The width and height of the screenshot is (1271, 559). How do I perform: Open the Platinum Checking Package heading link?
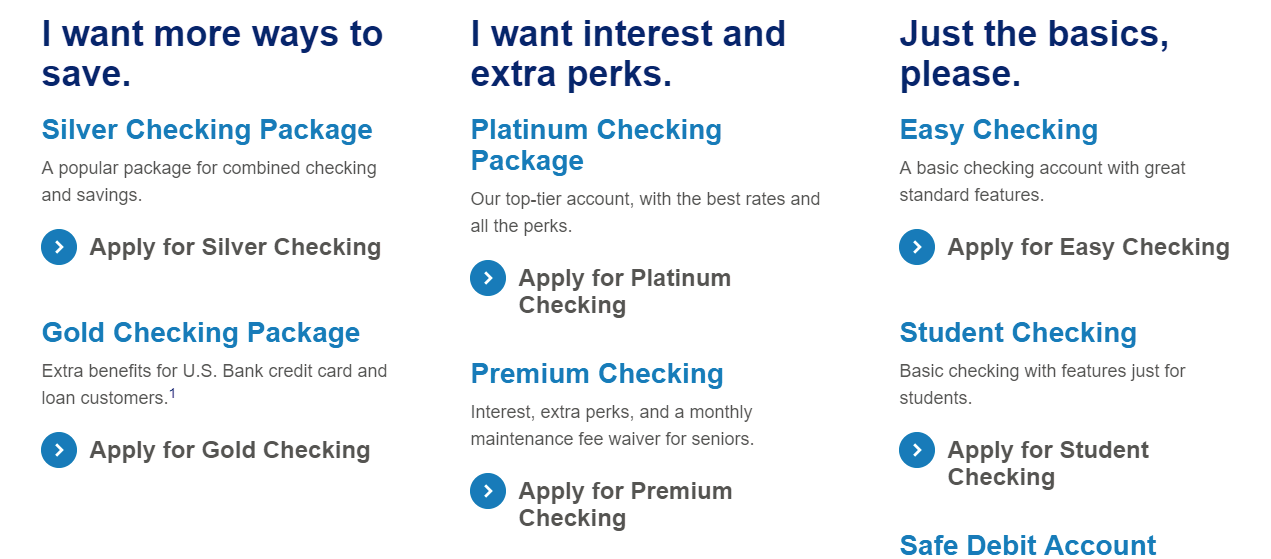tap(596, 145)
